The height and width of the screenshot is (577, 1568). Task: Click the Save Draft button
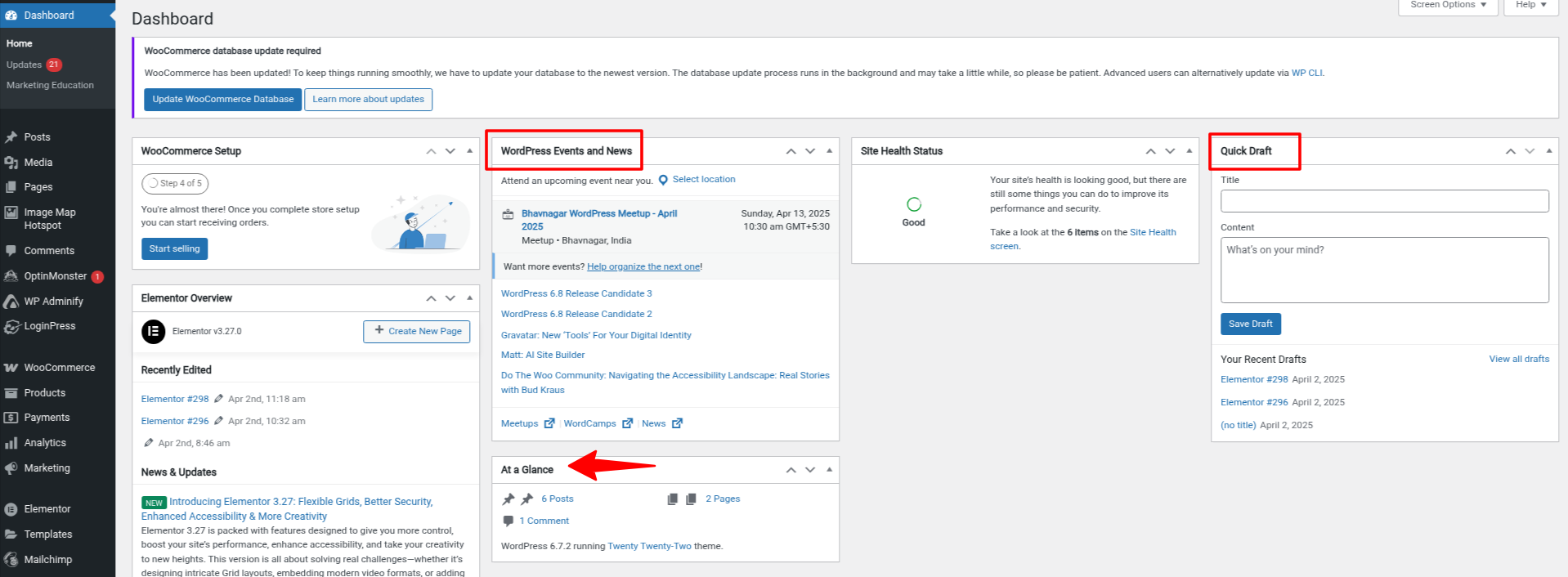pos(1251,324)
